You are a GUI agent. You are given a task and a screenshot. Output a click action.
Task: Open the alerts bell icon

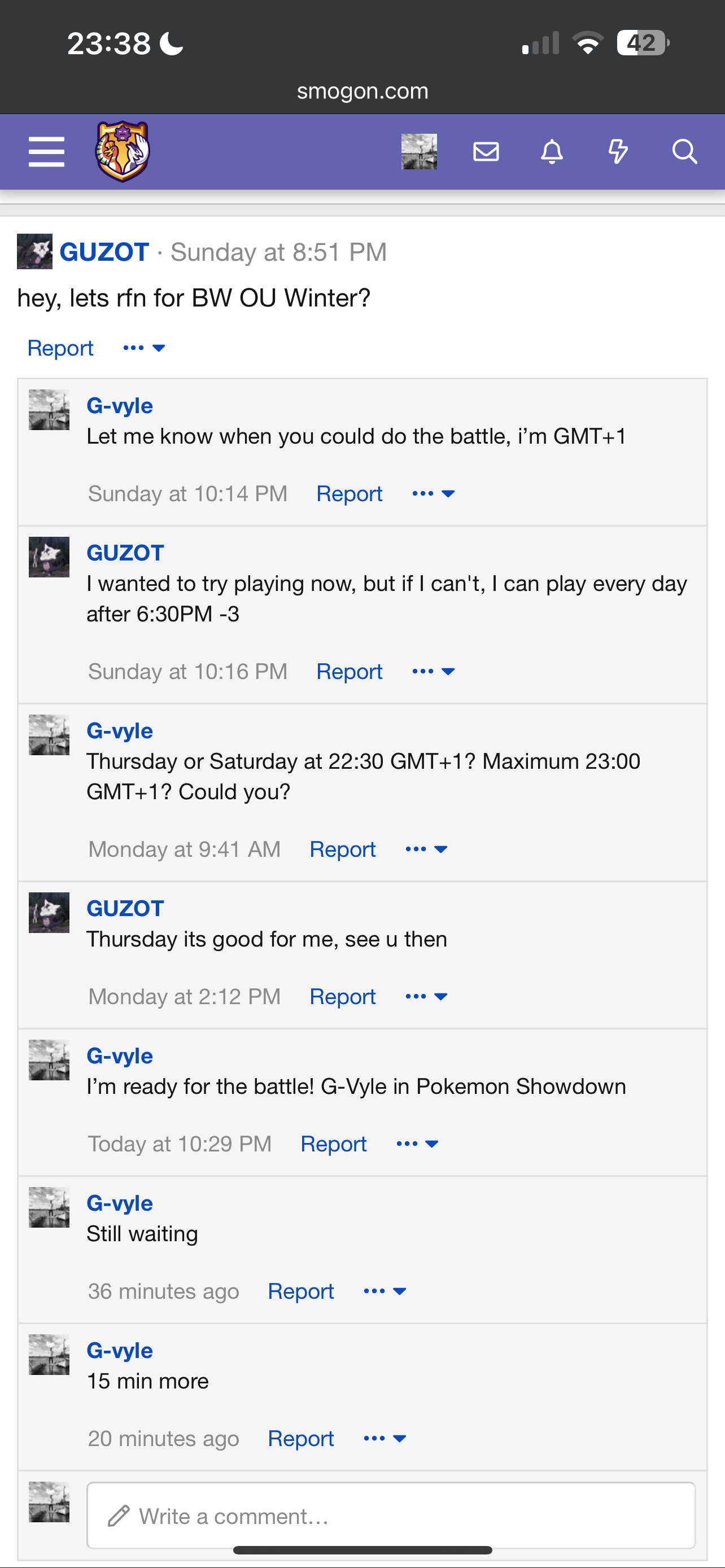point(552,152)
